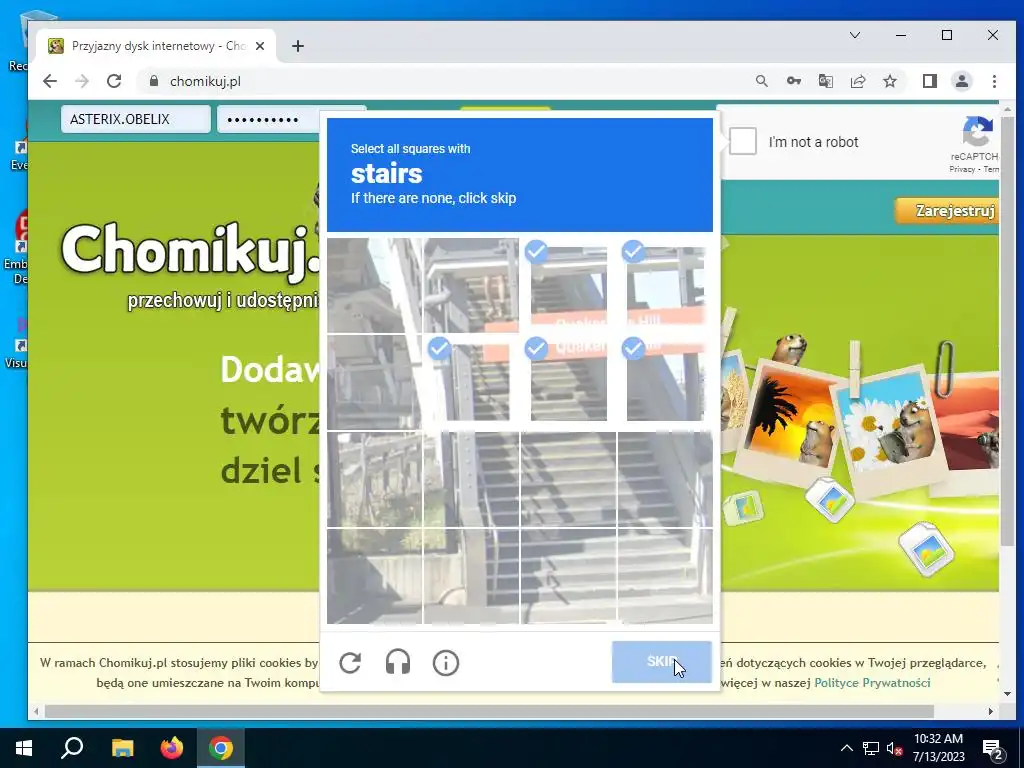Click the browser forward arrow
Screen dimensions: 1024x768
coord(82,81)
